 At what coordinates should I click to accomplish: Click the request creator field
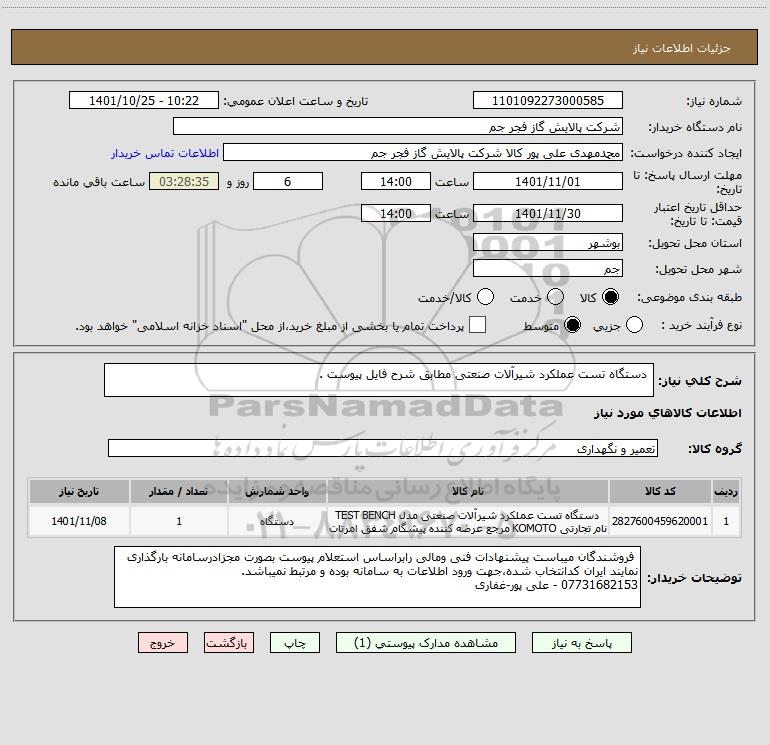[423, 153]
